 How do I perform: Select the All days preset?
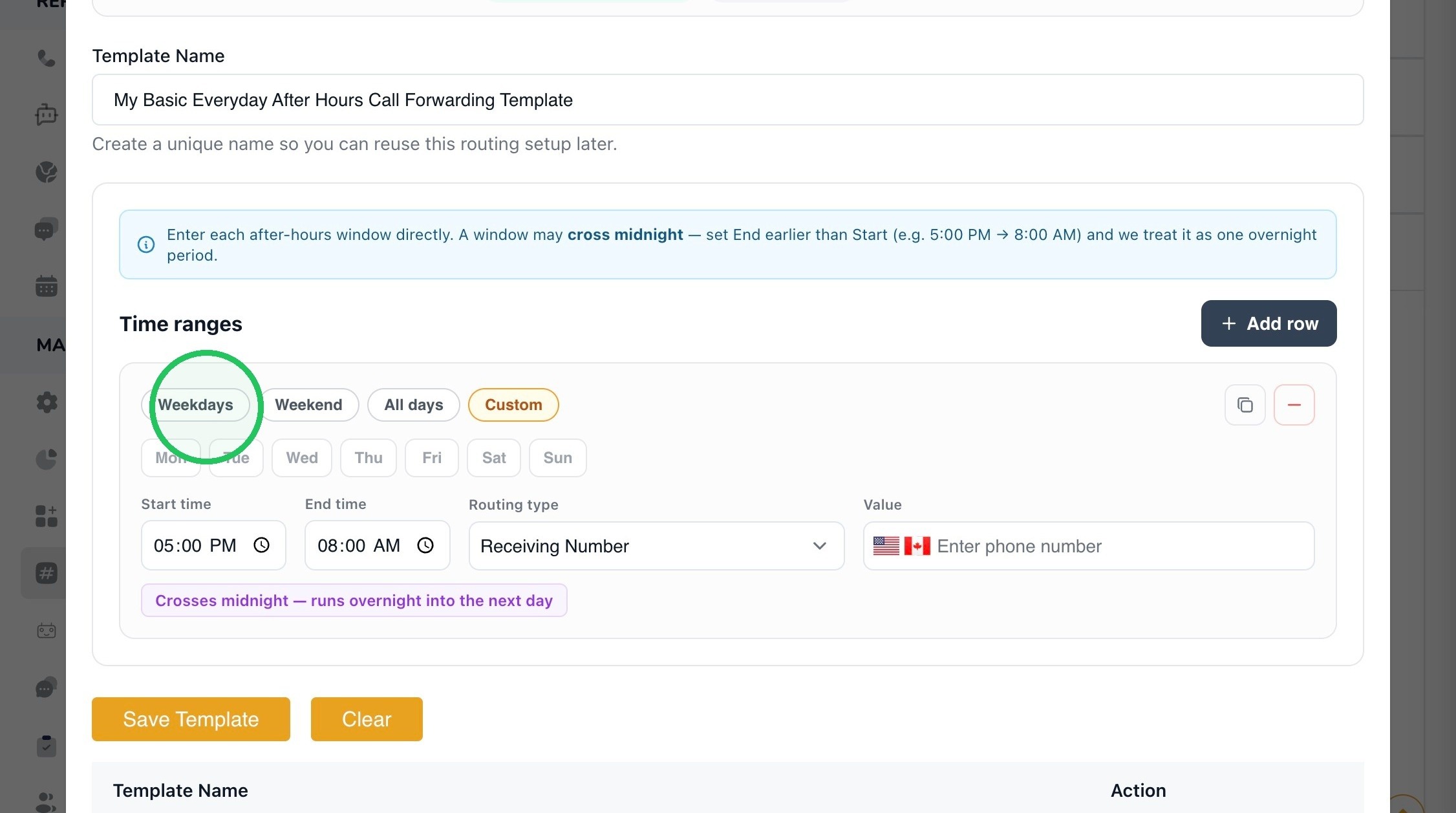coord(414,405)
